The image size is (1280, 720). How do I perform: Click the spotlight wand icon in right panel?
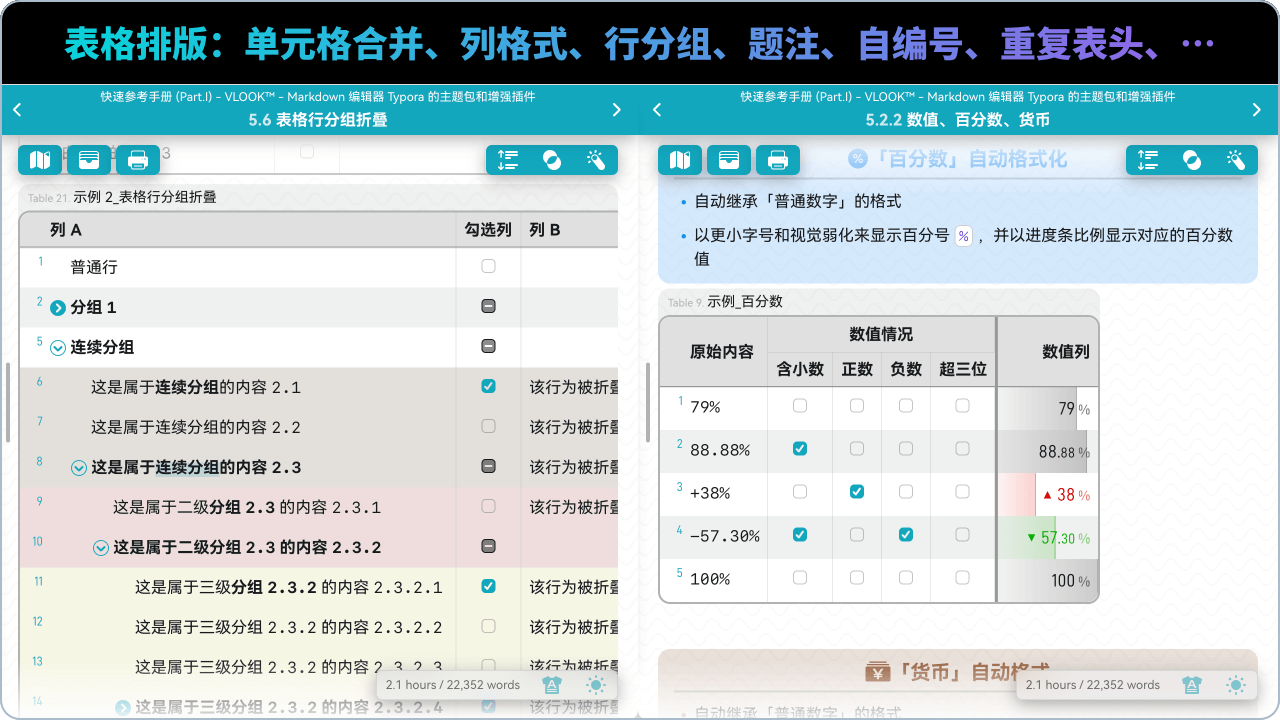(1236, 160)
